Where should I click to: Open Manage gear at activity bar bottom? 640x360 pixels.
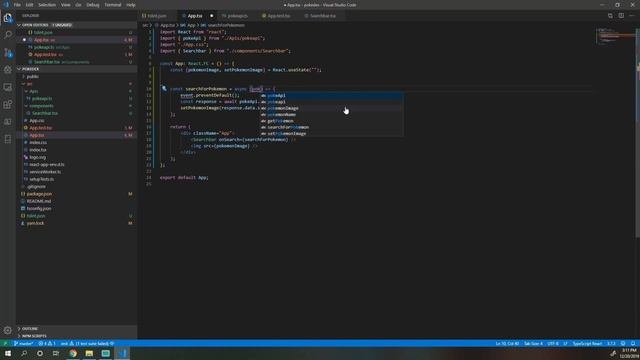[x=8, y=330]
